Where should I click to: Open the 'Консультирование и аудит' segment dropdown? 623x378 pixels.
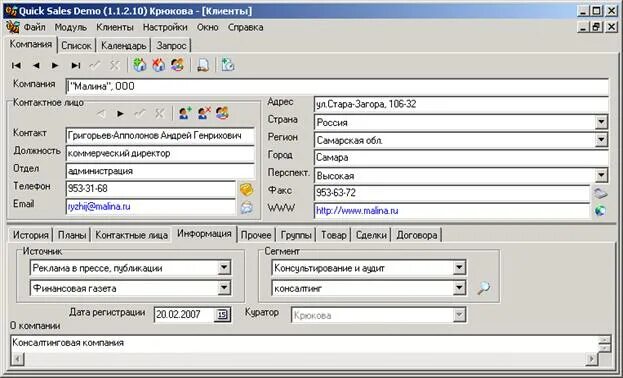(459, 268)
